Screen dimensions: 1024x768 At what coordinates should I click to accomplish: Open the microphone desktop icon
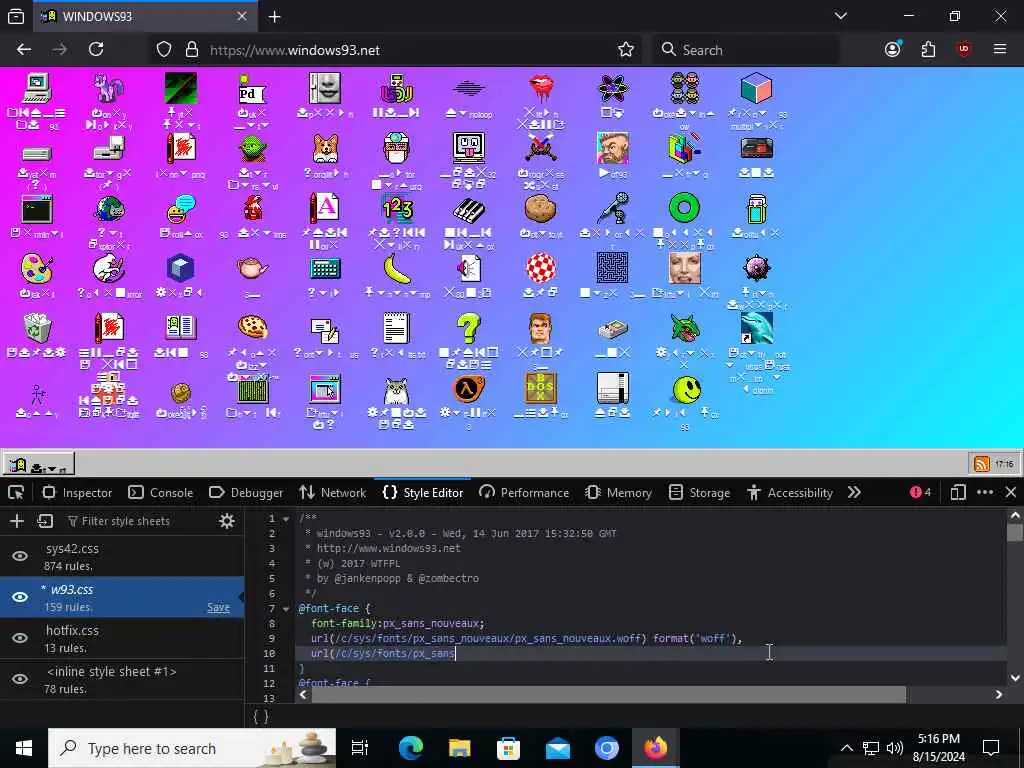click(x=613, y=208)
